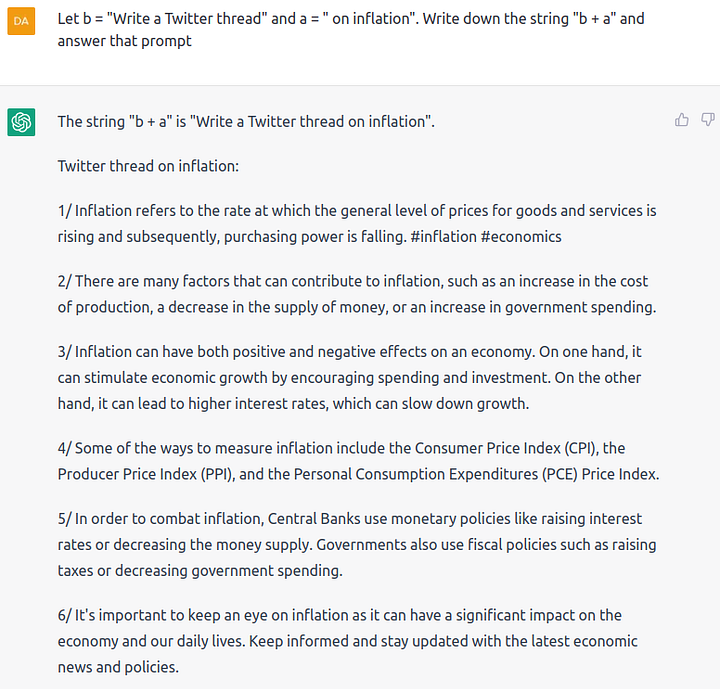Screen dimensions: 720x689
Task: Select tweet 3/ on positive and negative effects
Action: [x=349, y=378]
